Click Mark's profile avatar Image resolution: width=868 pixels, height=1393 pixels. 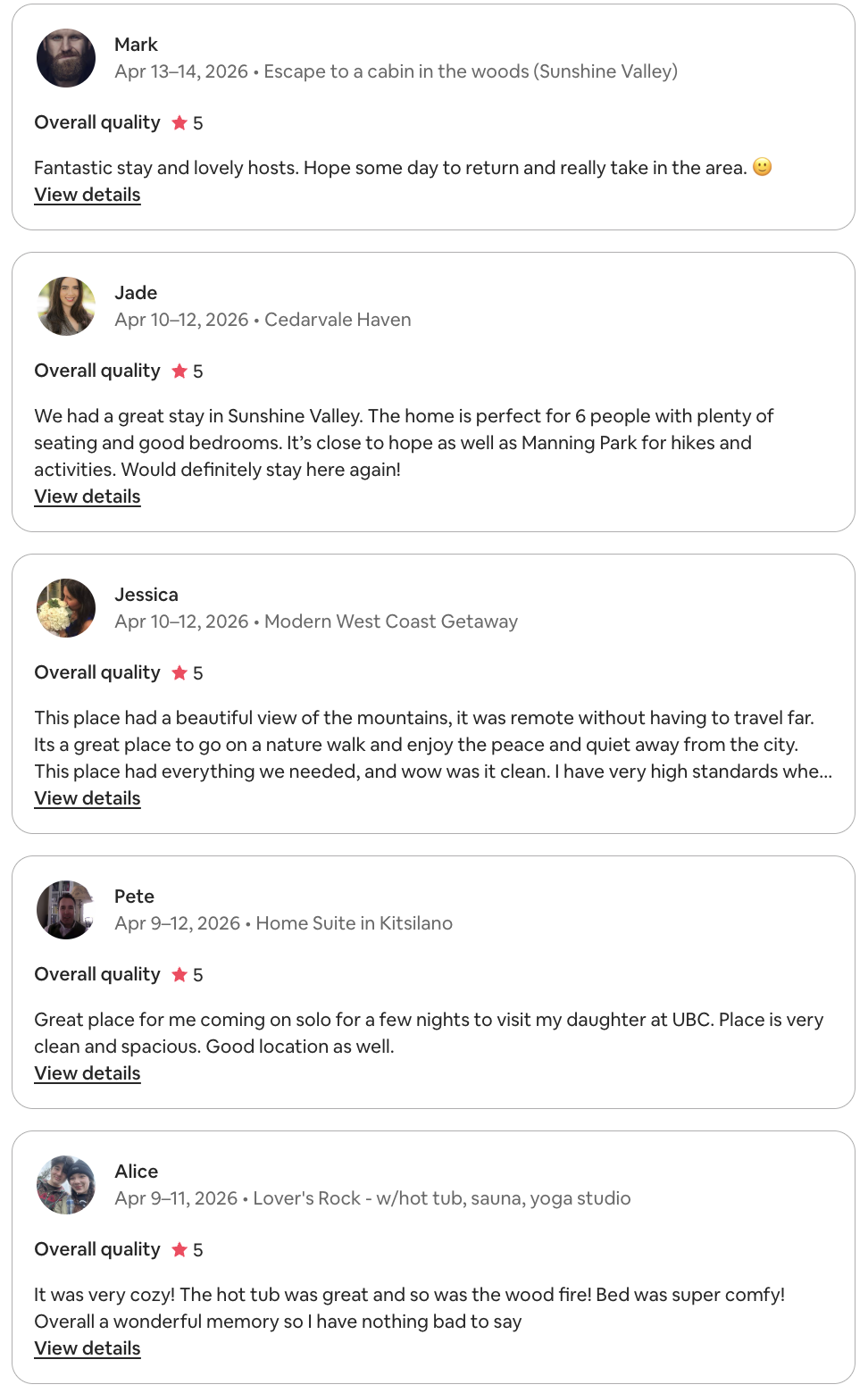[x=66, y=58]
